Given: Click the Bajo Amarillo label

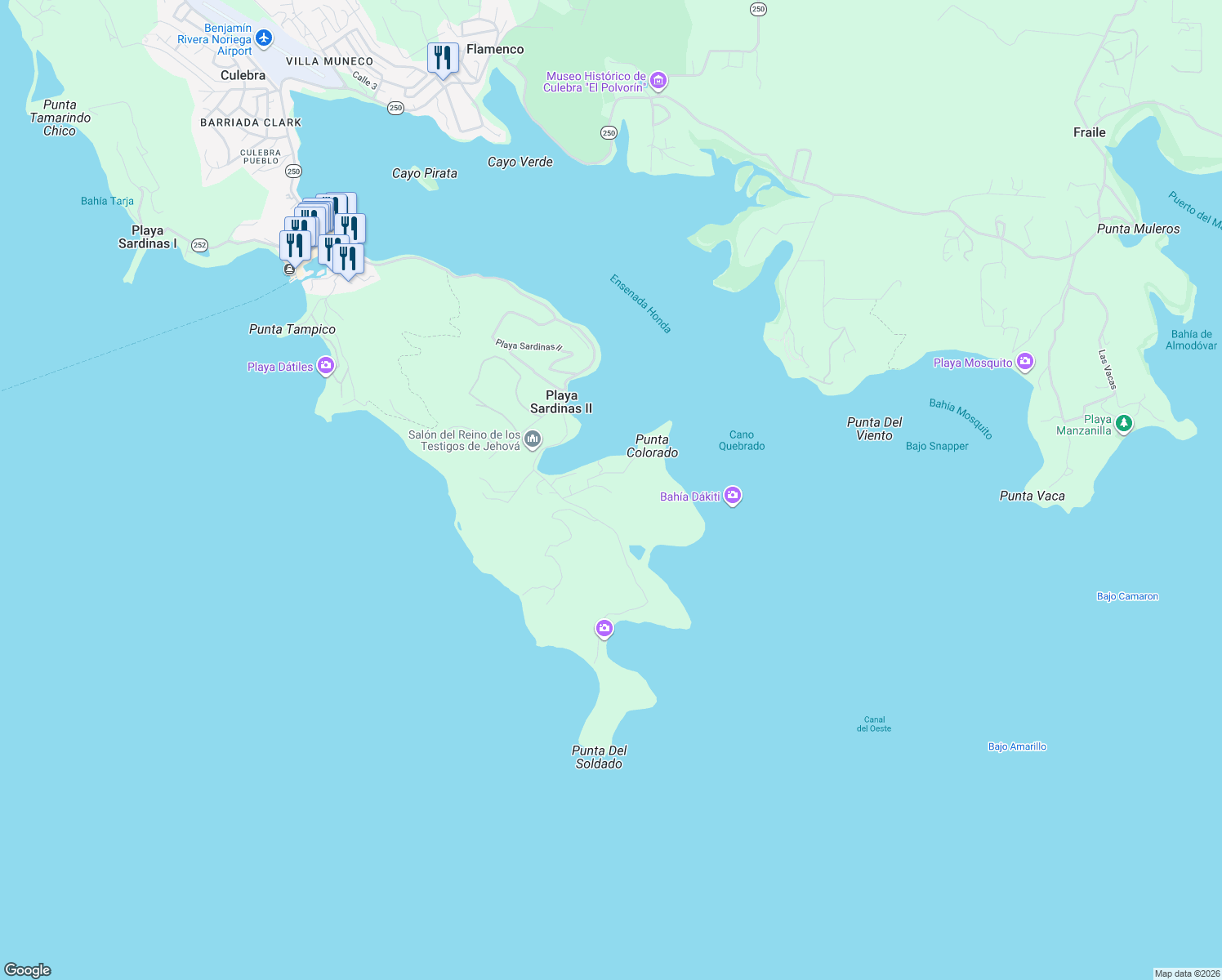Looking at the screenshot, I should [1017, 746].
